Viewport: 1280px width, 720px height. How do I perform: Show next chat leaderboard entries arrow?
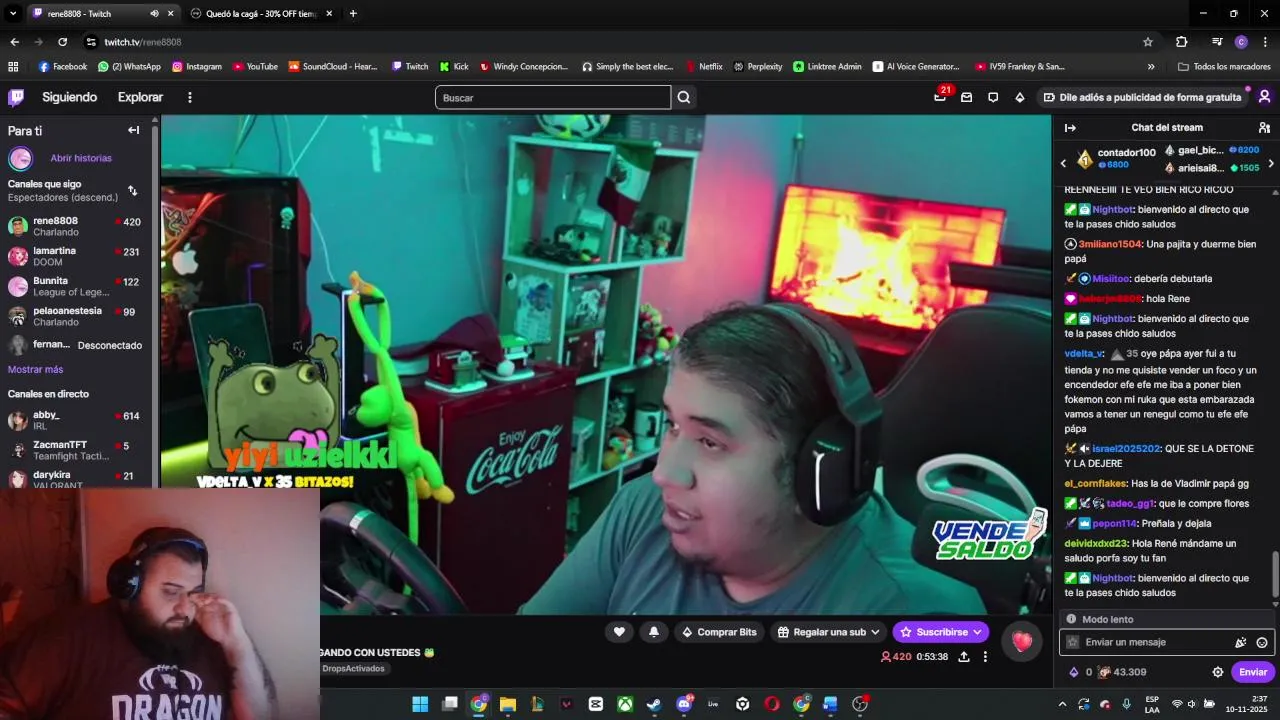pos(1271,164)
